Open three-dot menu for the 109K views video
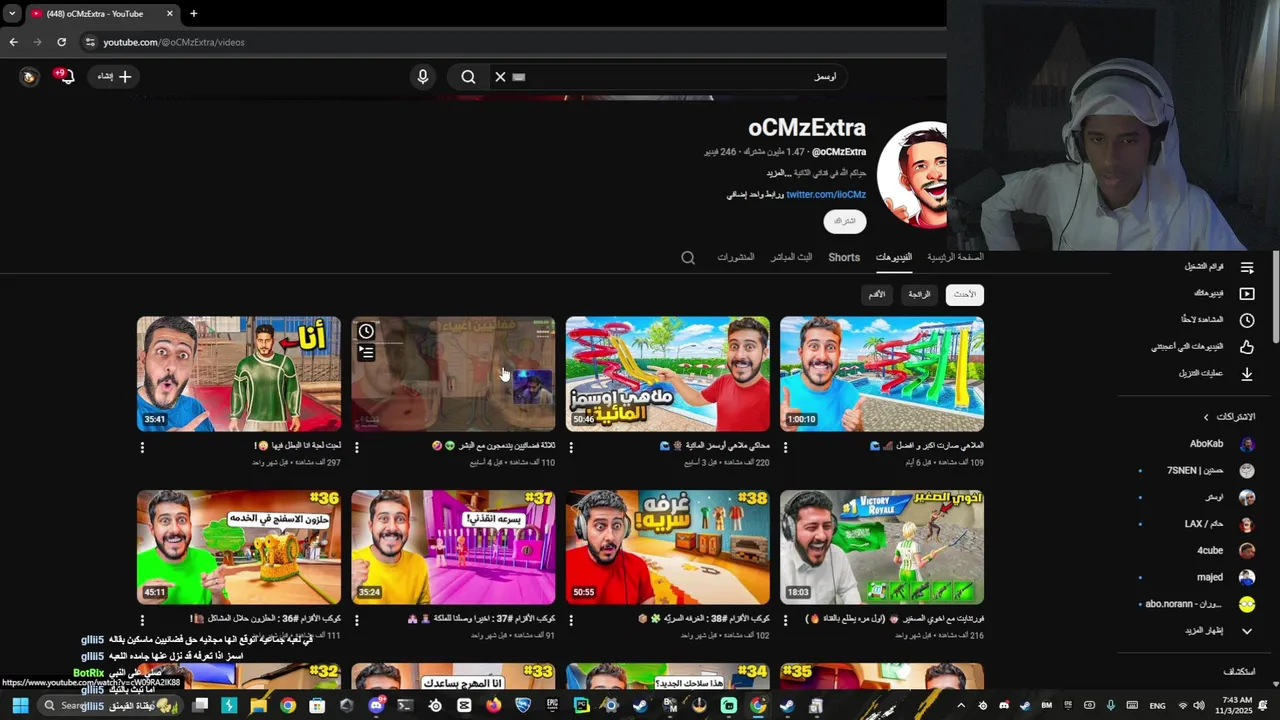Viewport: 1280px width, 720px height. [x=786, y=448]
